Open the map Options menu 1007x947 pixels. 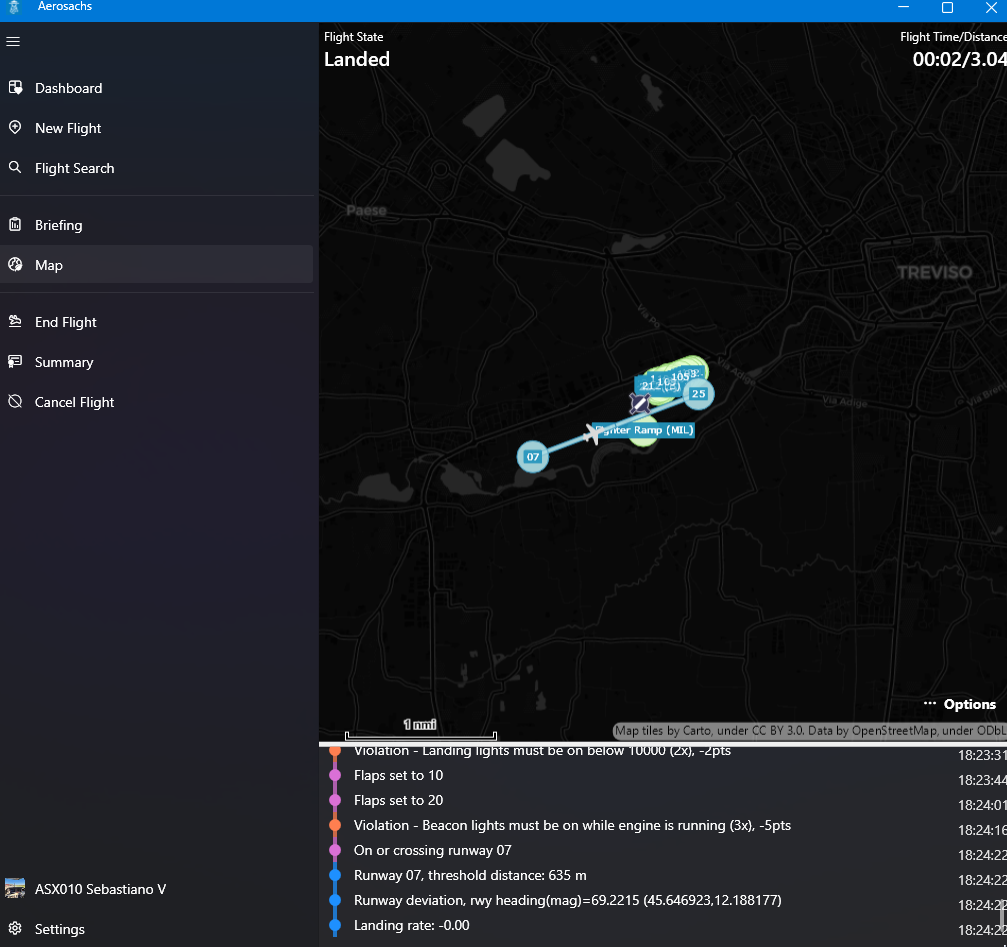coord(959,704)
